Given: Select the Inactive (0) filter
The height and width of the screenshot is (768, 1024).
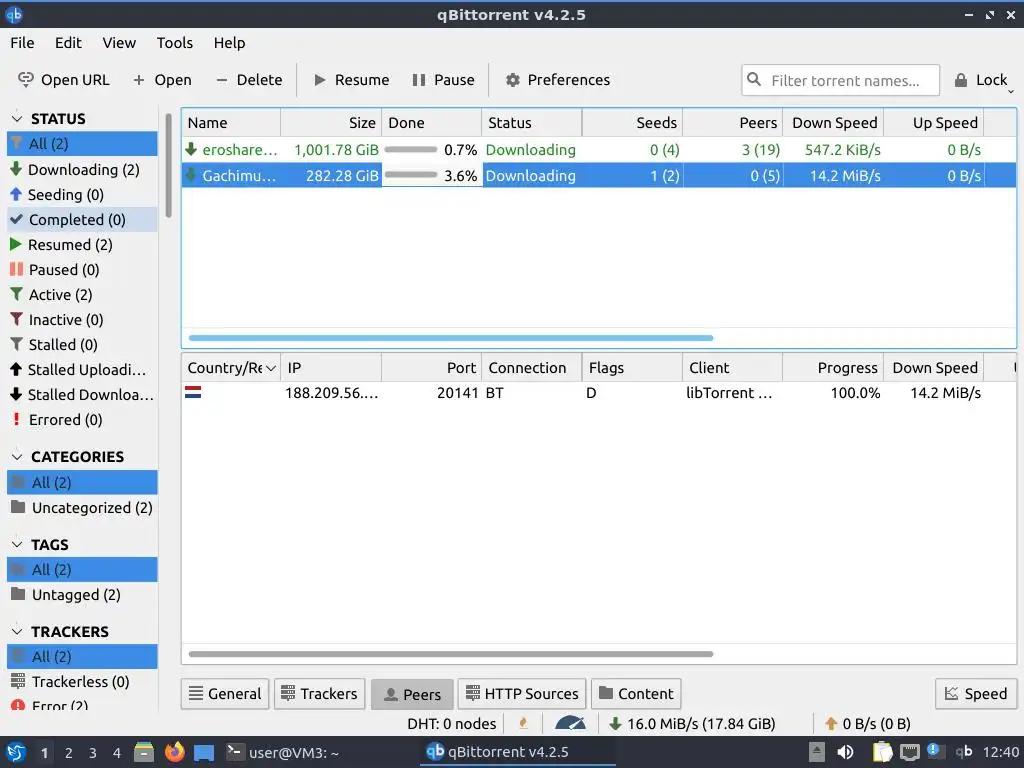Looking at the screenshot, I should point(82,319).
